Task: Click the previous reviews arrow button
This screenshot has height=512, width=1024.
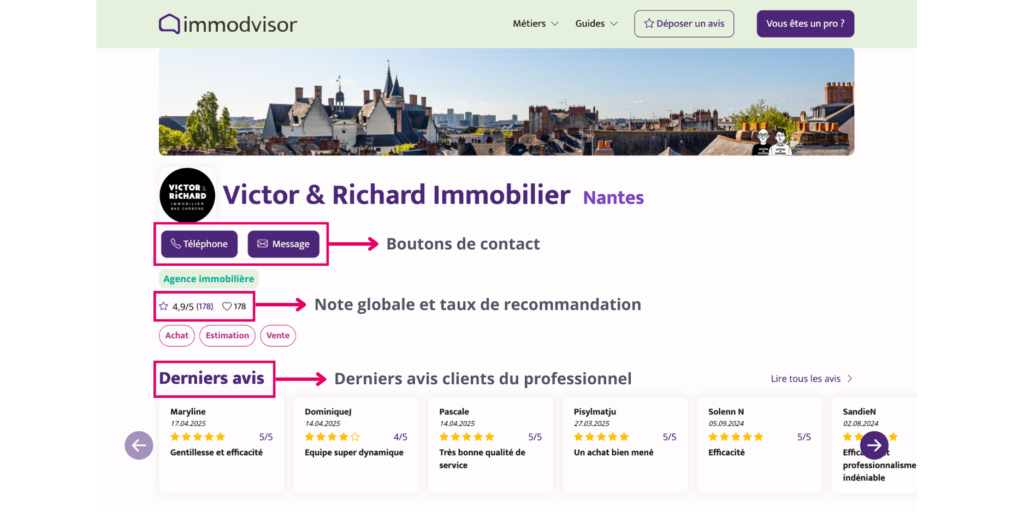Action: point(139,445)
